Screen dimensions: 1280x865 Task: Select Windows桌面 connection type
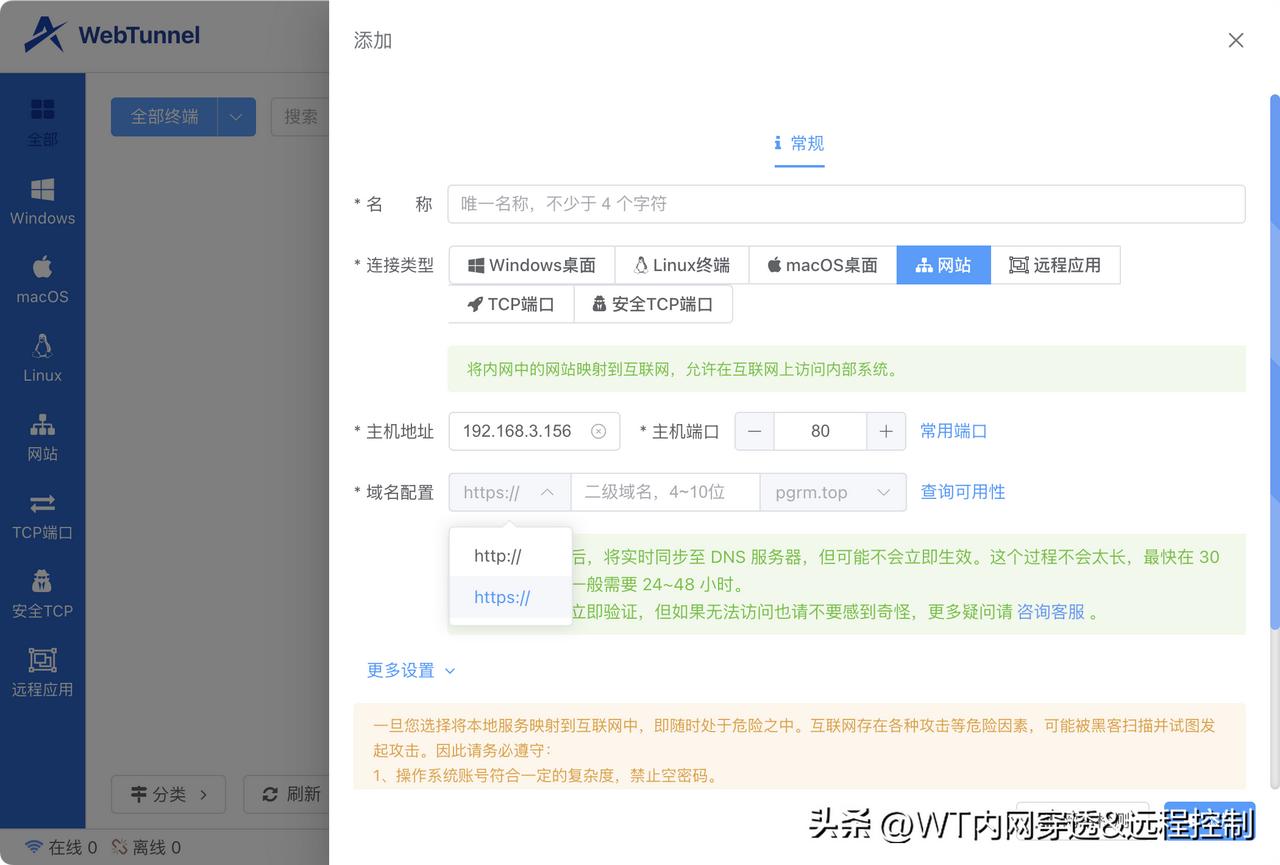point(532,264)
